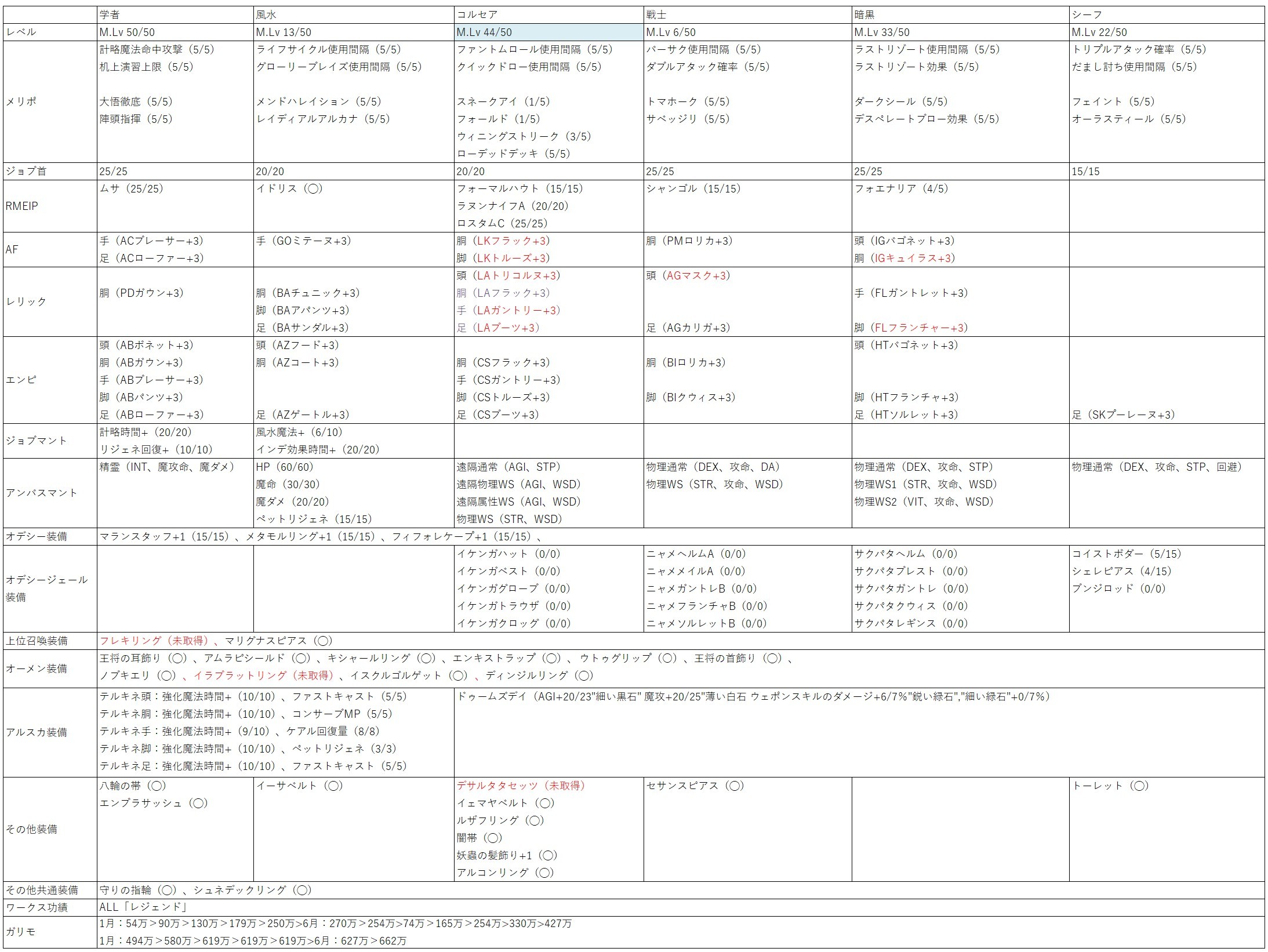Viewport: 1268px width, 952px height.
Task: Select the フォエナリア（4/5）cell
Action: tap(901, 189)
